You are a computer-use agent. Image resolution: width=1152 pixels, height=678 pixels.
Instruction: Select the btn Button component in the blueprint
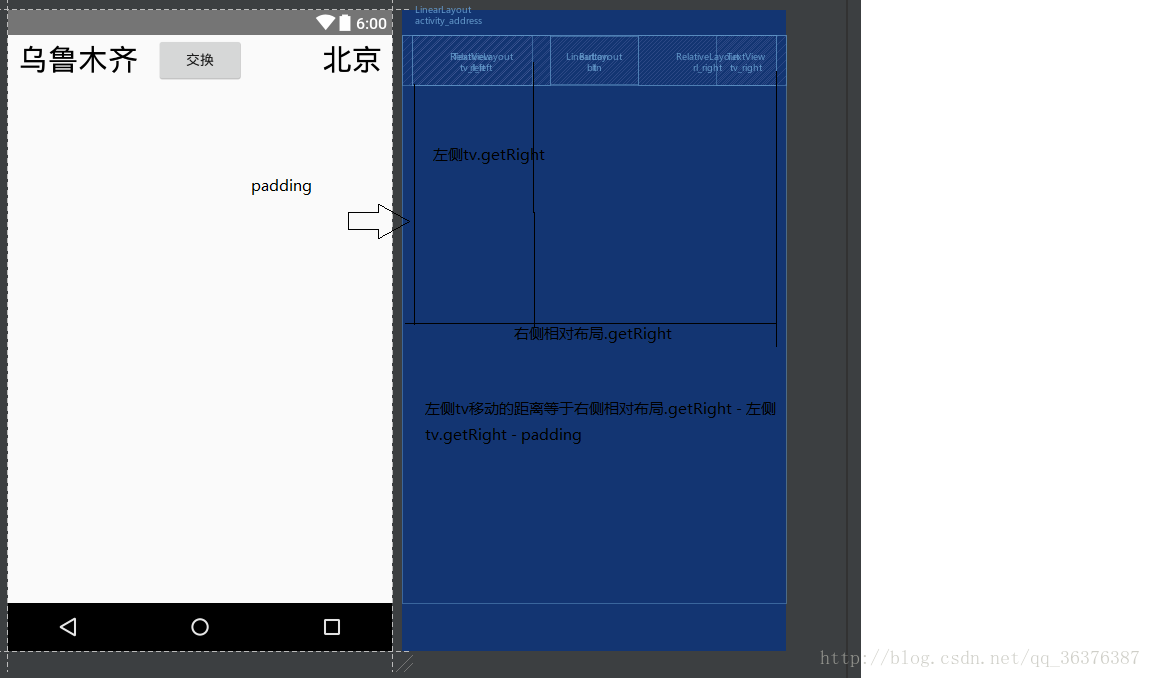click(x=595, y=60)
